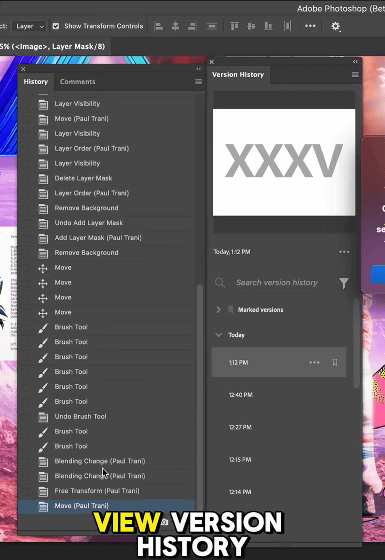This screenshot has width=385, height=560.
Task: Select the Undo Brush Tool history state
Action: click(106, 416)
